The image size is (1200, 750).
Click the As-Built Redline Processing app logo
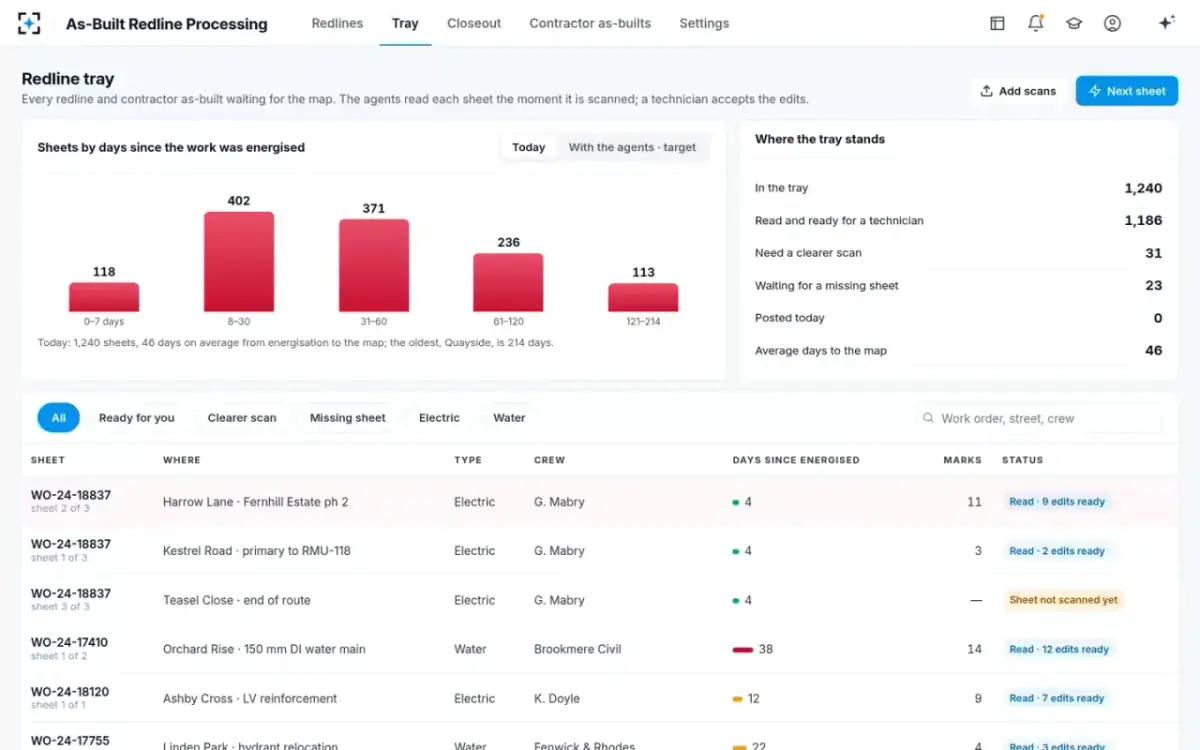click(30, 23)
